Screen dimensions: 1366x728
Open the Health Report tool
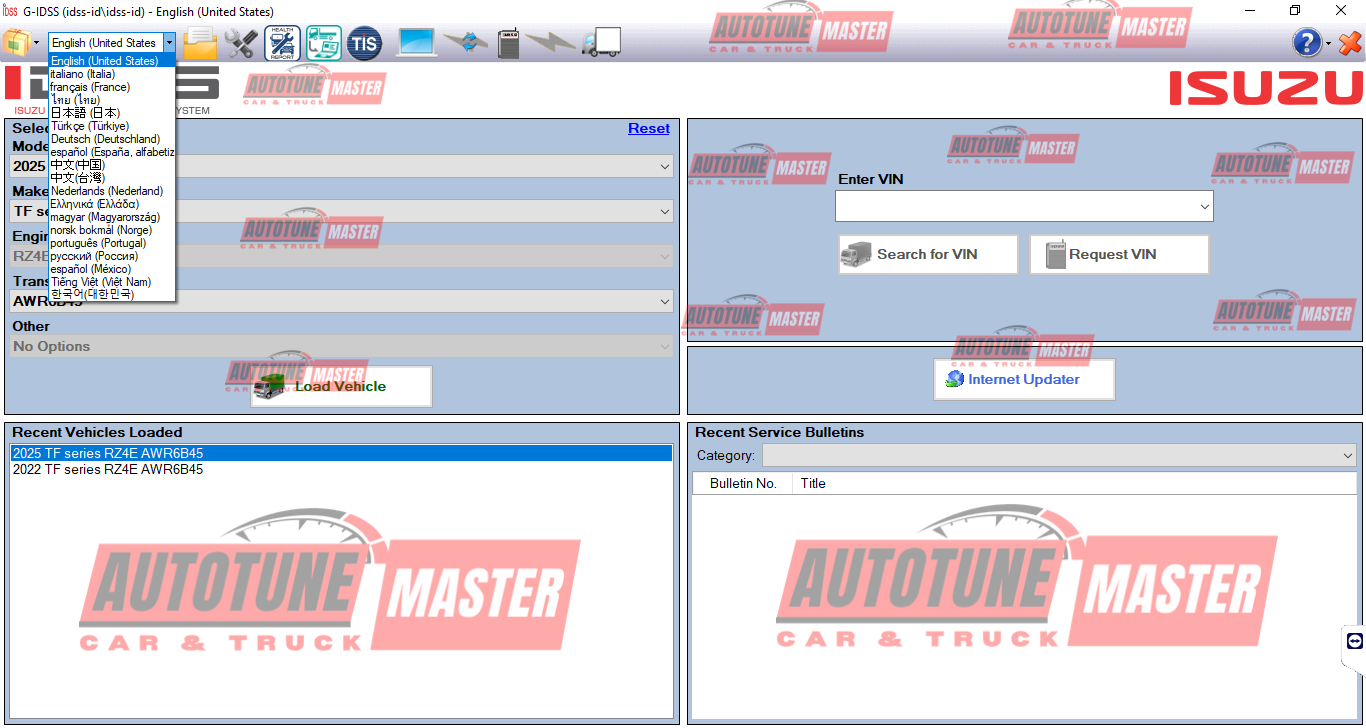point(282,43)
